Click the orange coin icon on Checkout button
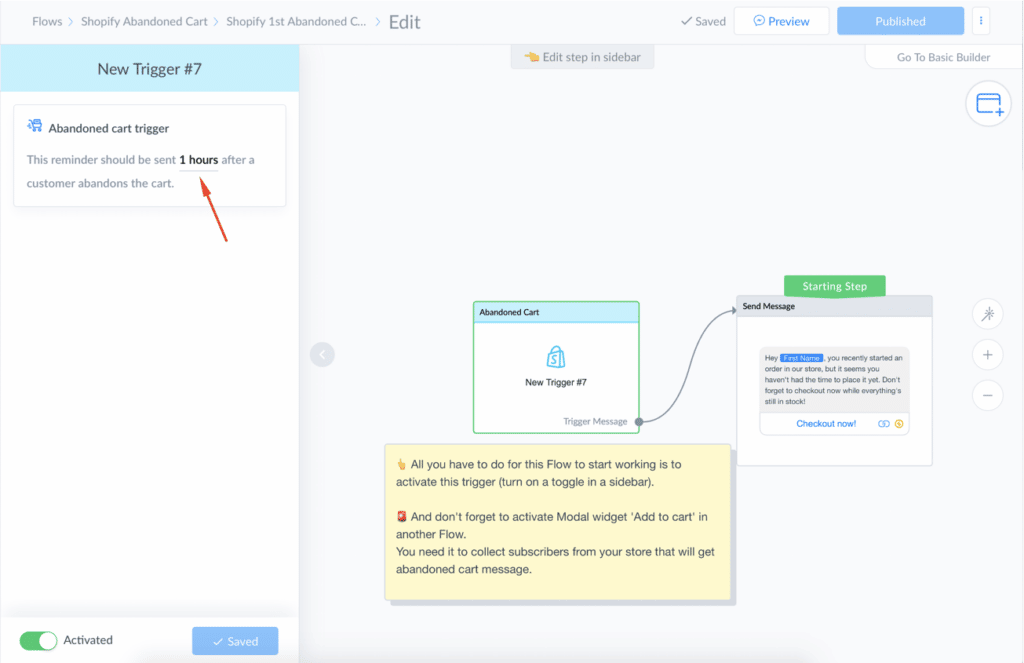Viewport: 1024px width, 663px height. coord(899,424)
